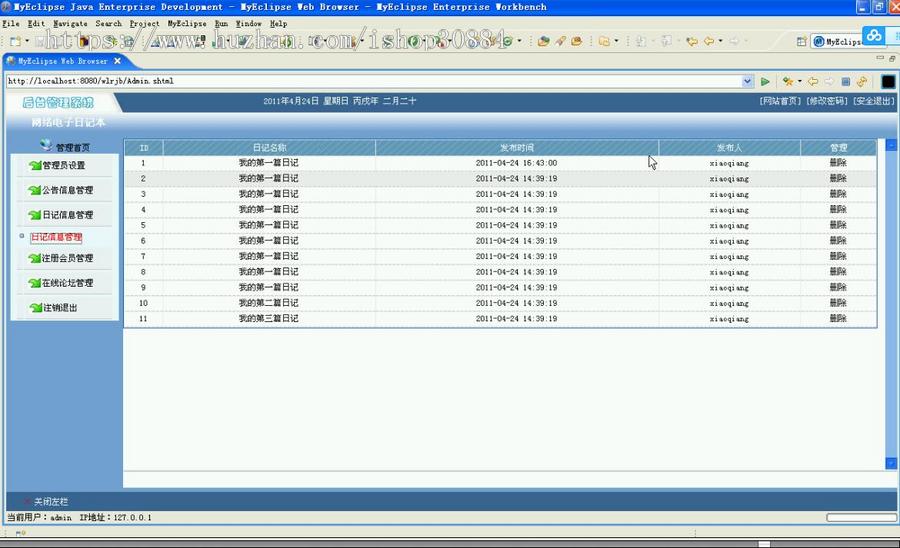Open the URL address bar dropdown arrow

point(747,81)
